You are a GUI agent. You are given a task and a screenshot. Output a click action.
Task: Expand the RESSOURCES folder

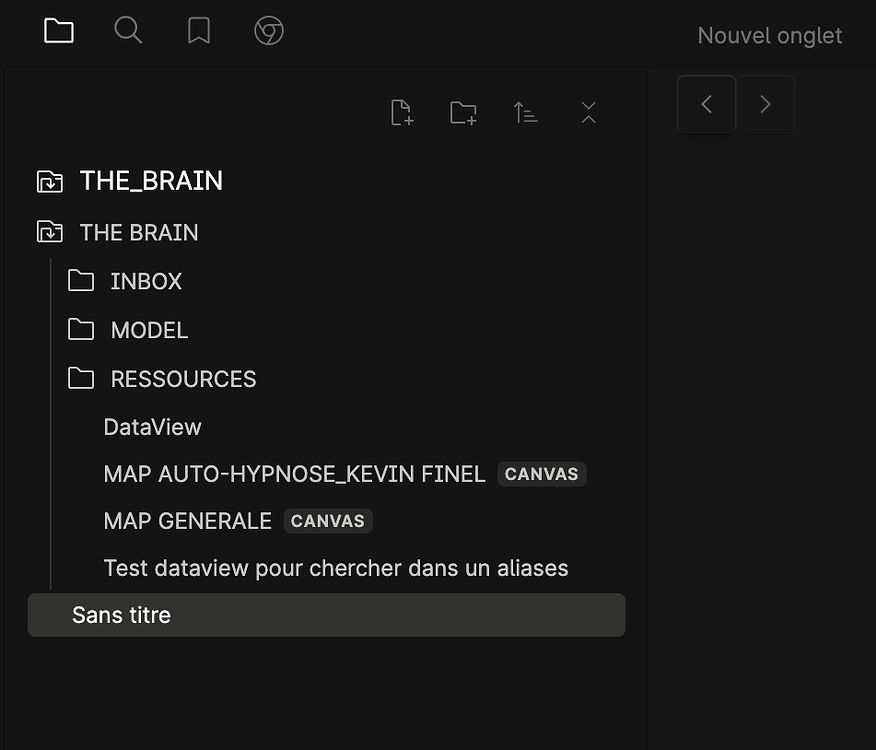tap(182, 379)
